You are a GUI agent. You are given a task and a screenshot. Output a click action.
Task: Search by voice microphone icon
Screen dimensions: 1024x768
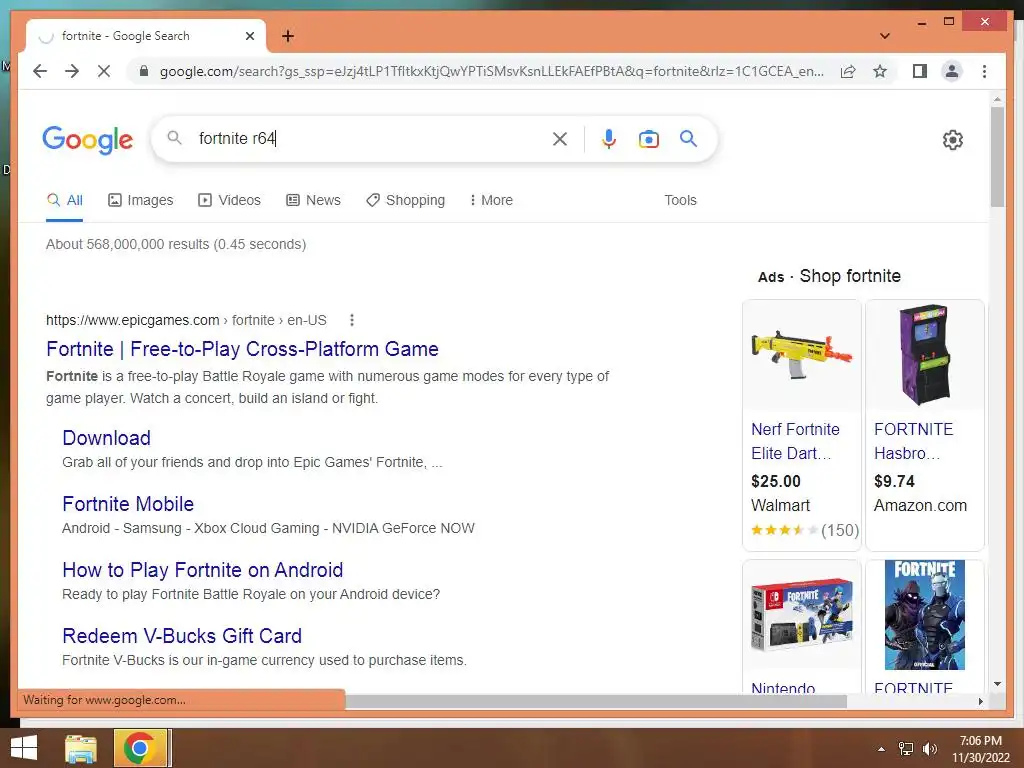(609, 138)
